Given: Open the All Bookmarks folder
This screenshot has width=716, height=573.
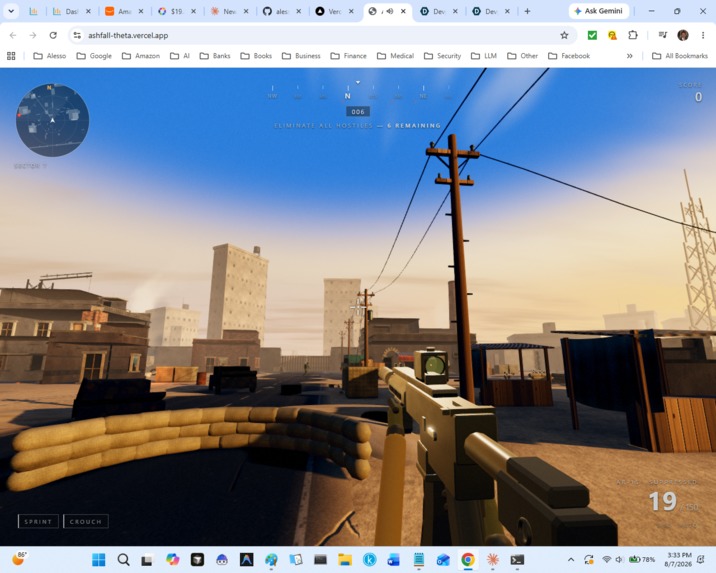Looking at the screenshot, I should pos(680,56).
